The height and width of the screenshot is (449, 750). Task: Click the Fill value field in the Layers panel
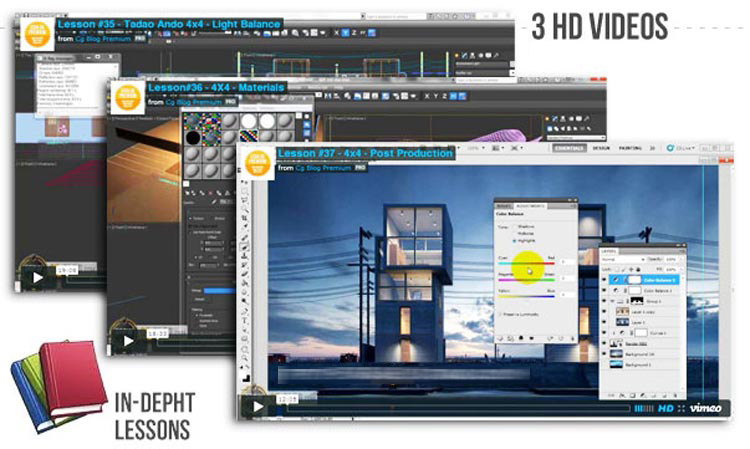(671, 270)
